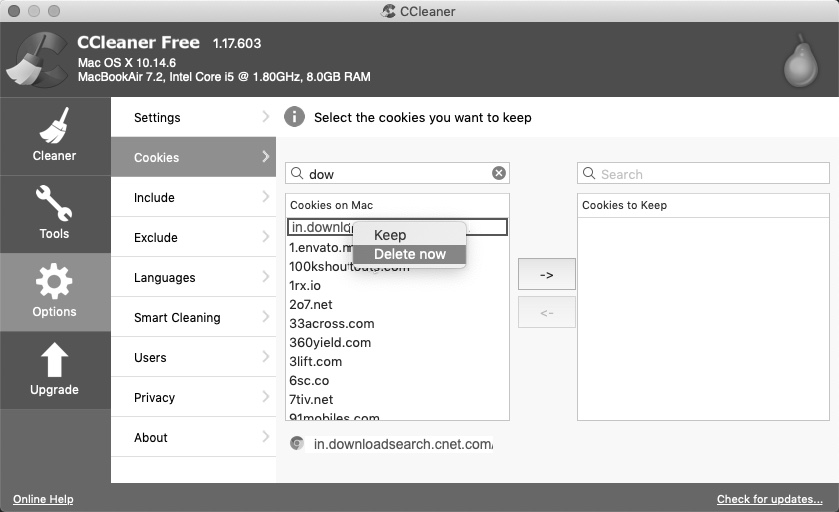Click the CCleaner logo in header
Image resolution: width=839 pixels, height=512 pixels.
36,59
